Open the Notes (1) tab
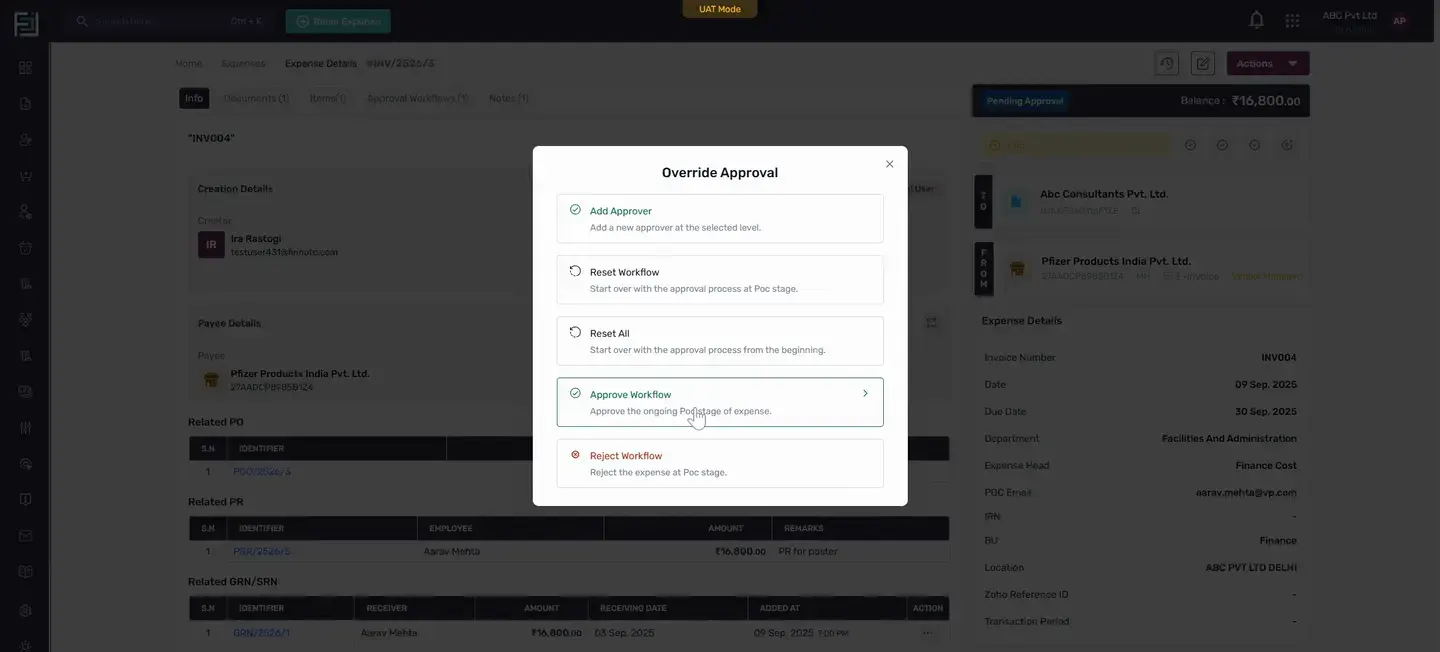The width and height of the screenshot is (1440, 652). point(508,98)
